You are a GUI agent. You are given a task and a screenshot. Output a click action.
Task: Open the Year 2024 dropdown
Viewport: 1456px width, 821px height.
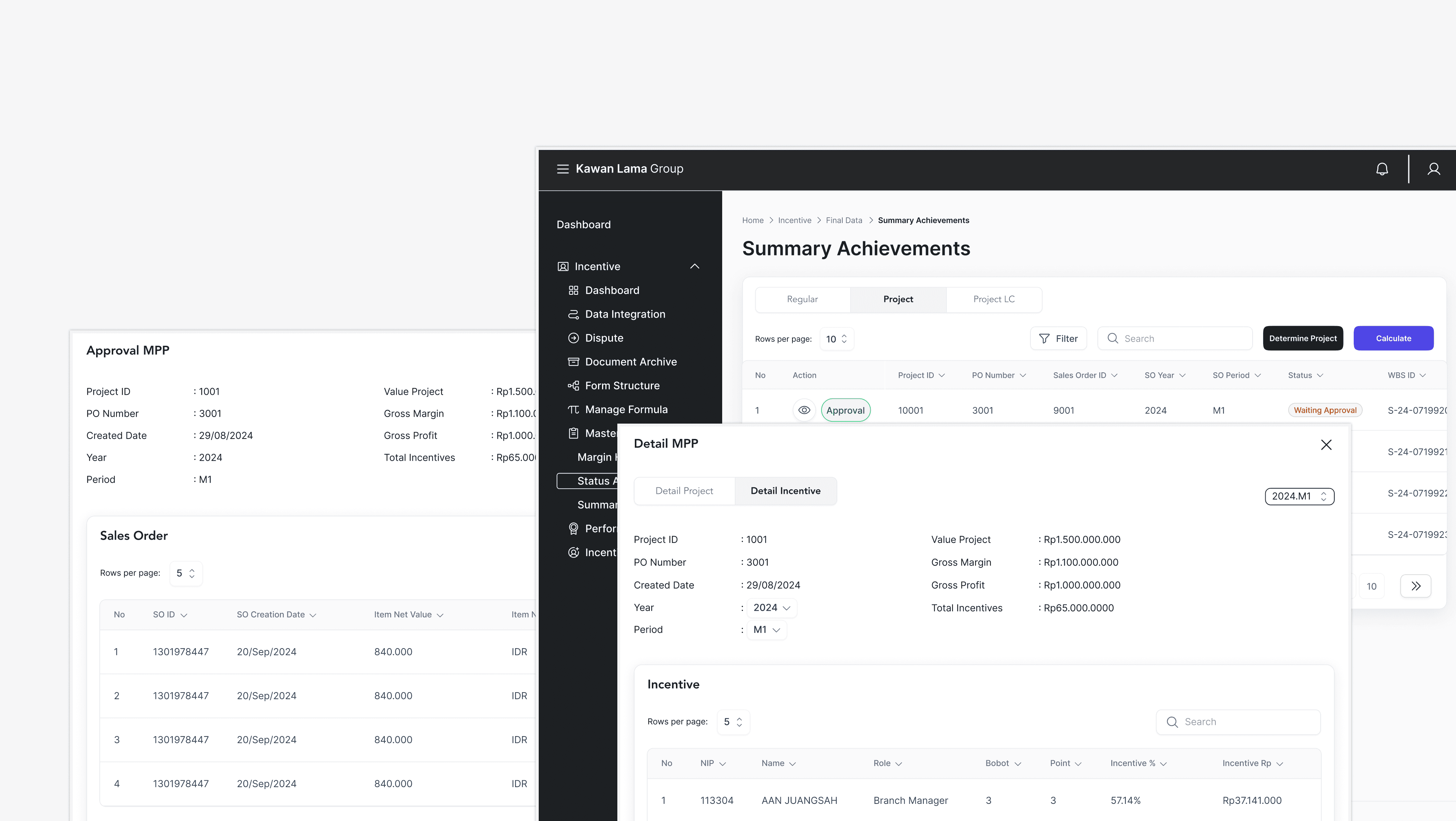pyautogui.click(x=772, y=607)
